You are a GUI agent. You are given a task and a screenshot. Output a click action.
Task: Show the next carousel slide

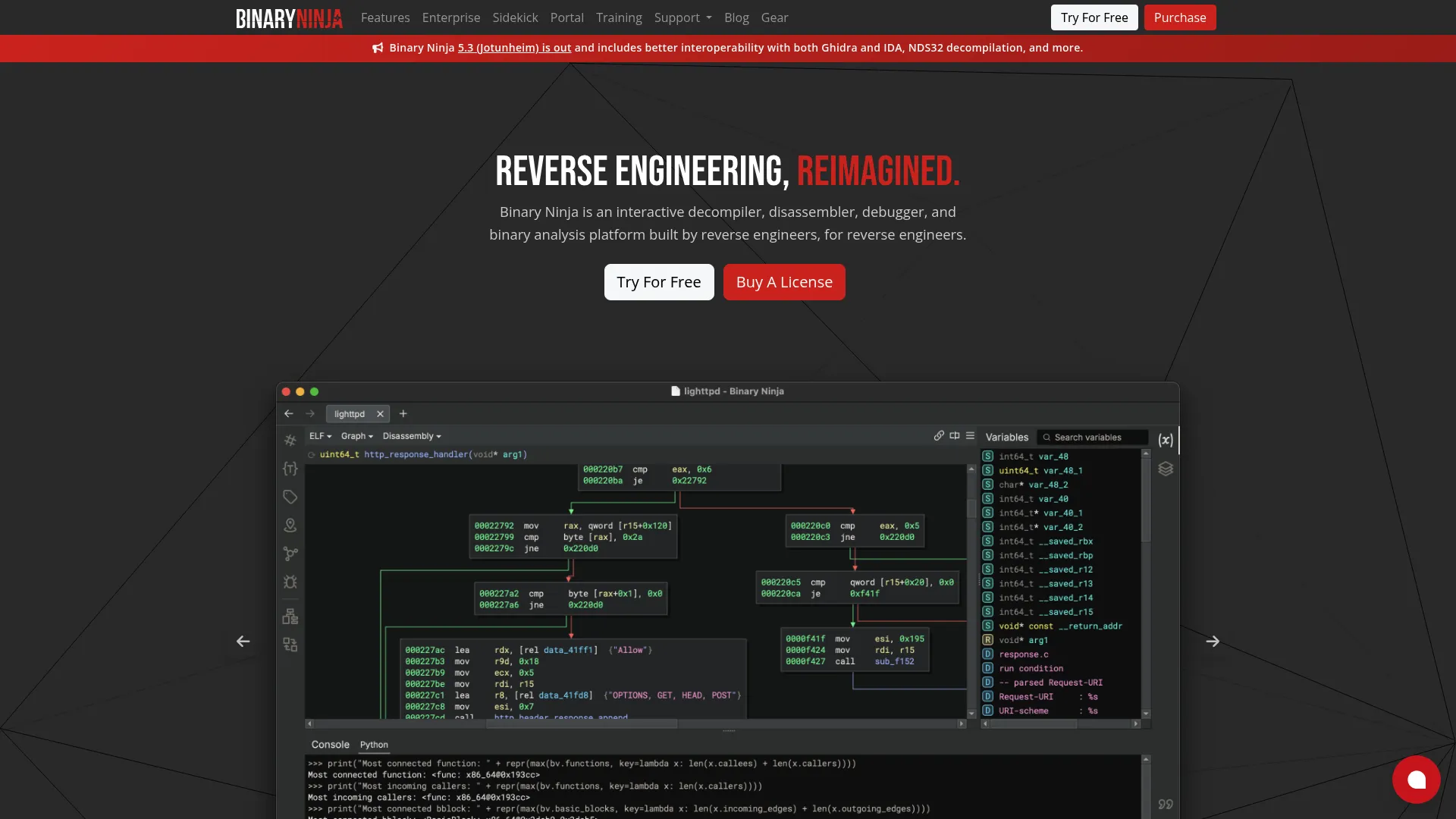pyautogui.click(x=1213, y=642)
